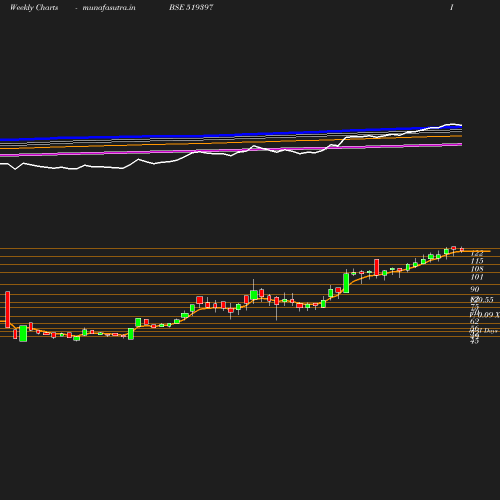Click the large green breakout candle reaching the 101 level
The width and height of the screenshot is (500, 500).
[346, 283]
